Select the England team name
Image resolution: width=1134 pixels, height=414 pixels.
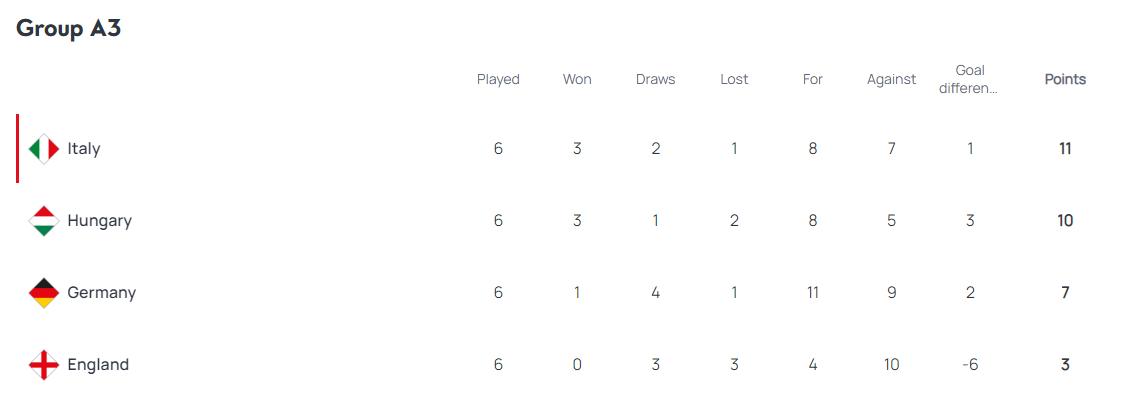tap(98, 365)
